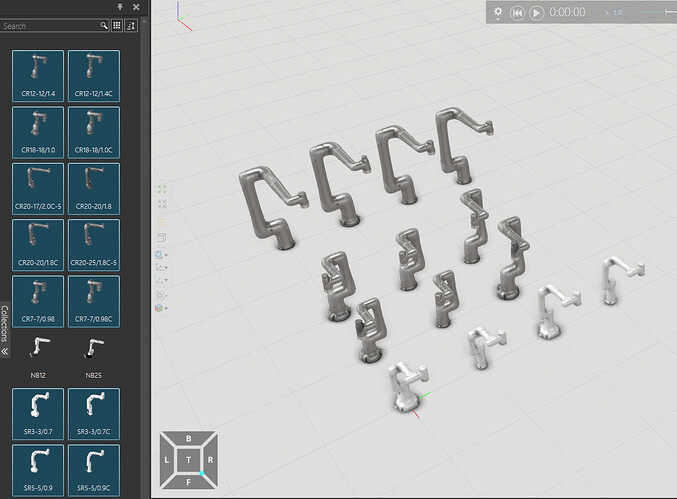Click the T top face of view cube
The image size is (677, 499).
pos(188,460)
